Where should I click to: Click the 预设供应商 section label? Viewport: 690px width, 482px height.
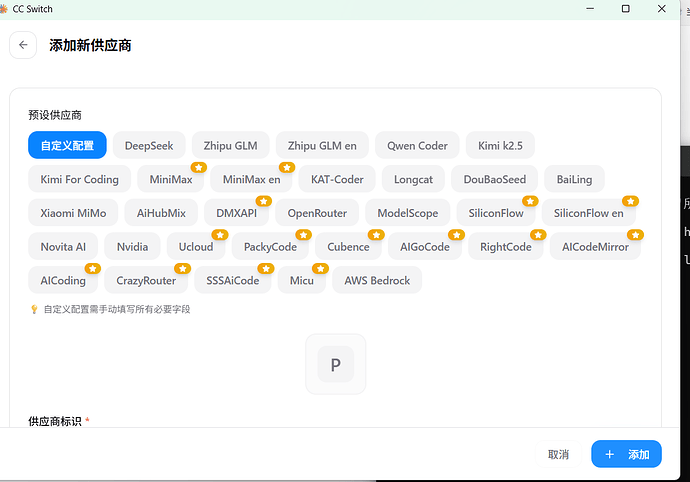55,115
